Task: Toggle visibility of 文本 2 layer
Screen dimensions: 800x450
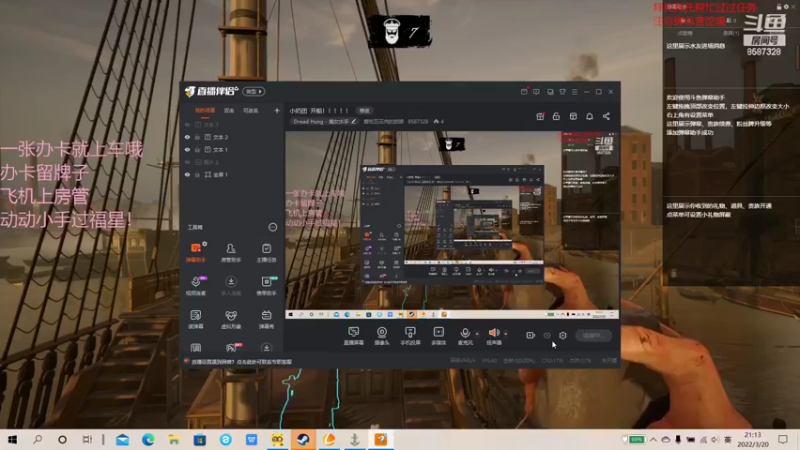Action: pyautogui.click(x=187, y=137)
